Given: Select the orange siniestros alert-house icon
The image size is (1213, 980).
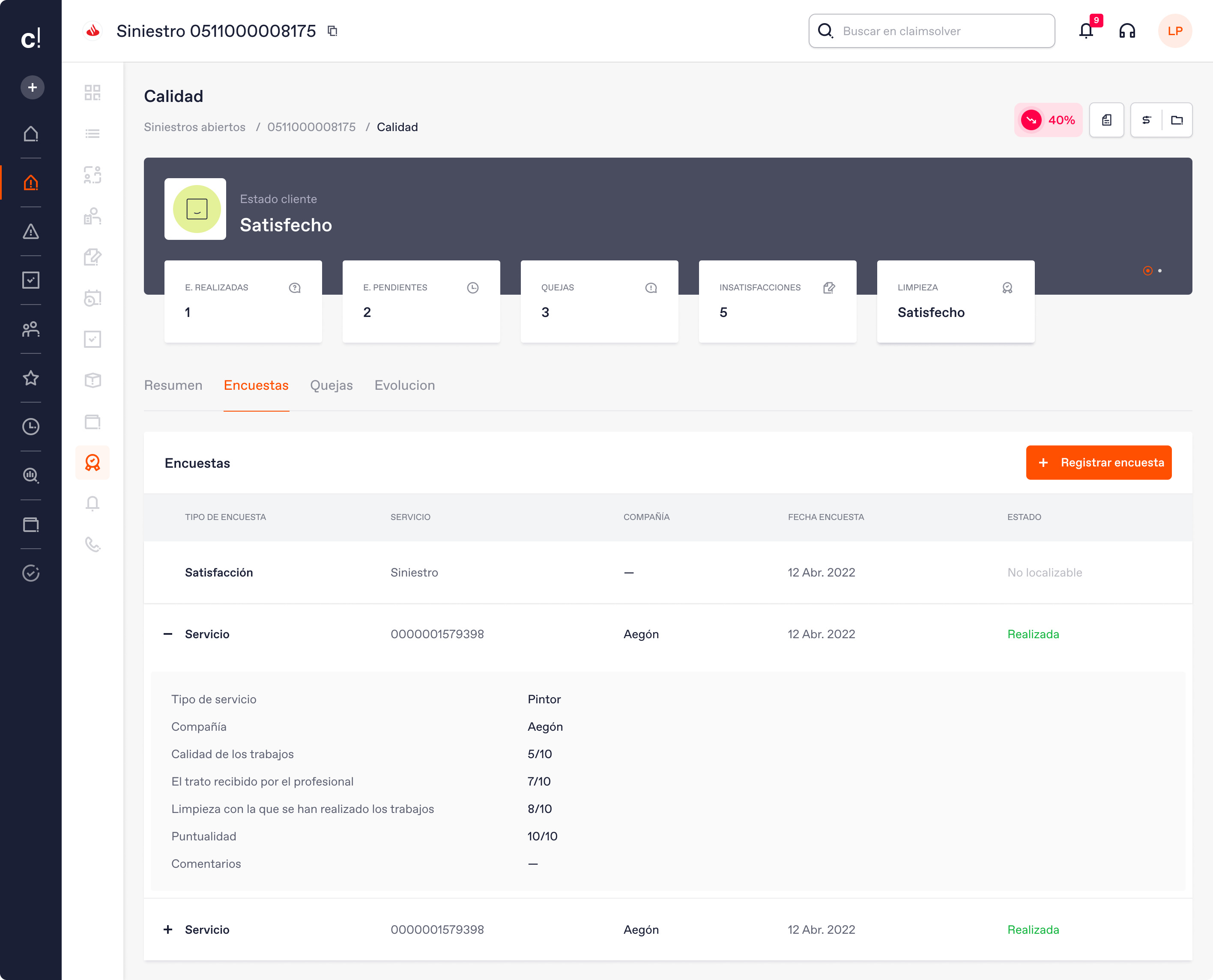Looking at the screenshot, I should tap(31, 182).
